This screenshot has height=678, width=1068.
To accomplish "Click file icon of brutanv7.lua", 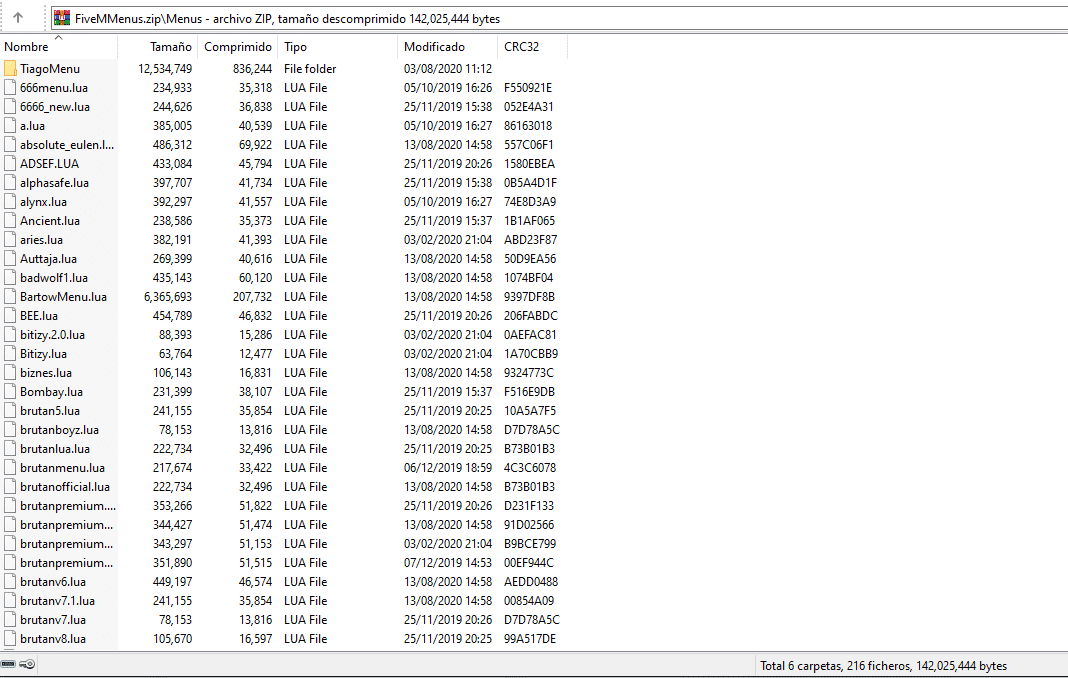I will click(10, 621).
